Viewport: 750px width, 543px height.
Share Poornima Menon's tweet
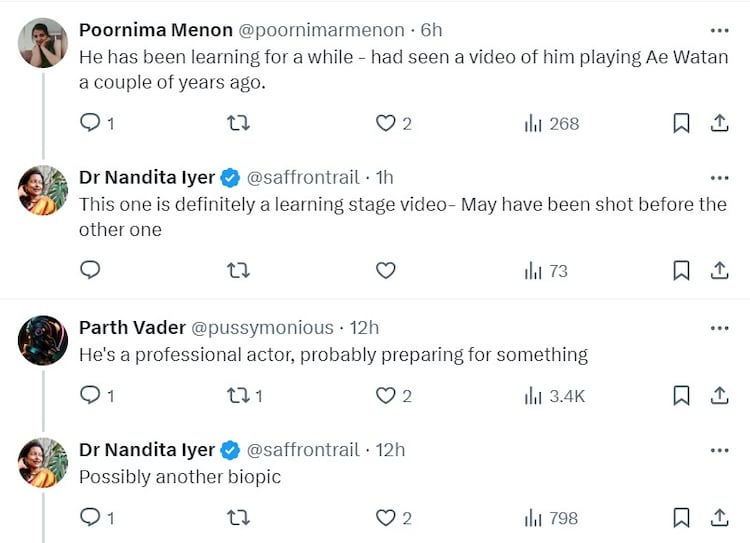719,123
